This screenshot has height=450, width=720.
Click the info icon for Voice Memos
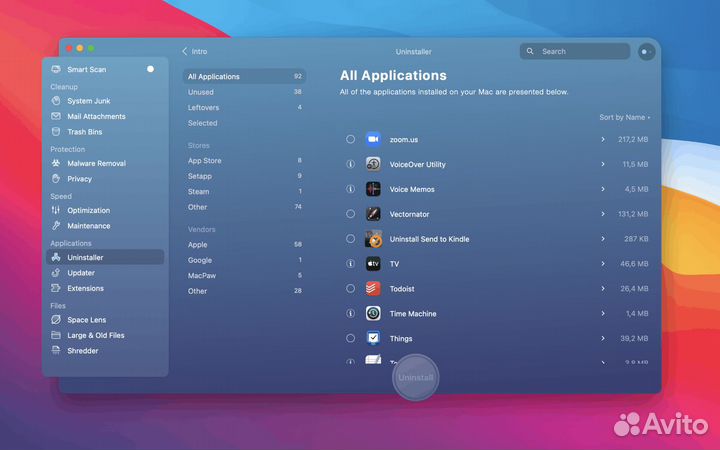tap(350, 189)
